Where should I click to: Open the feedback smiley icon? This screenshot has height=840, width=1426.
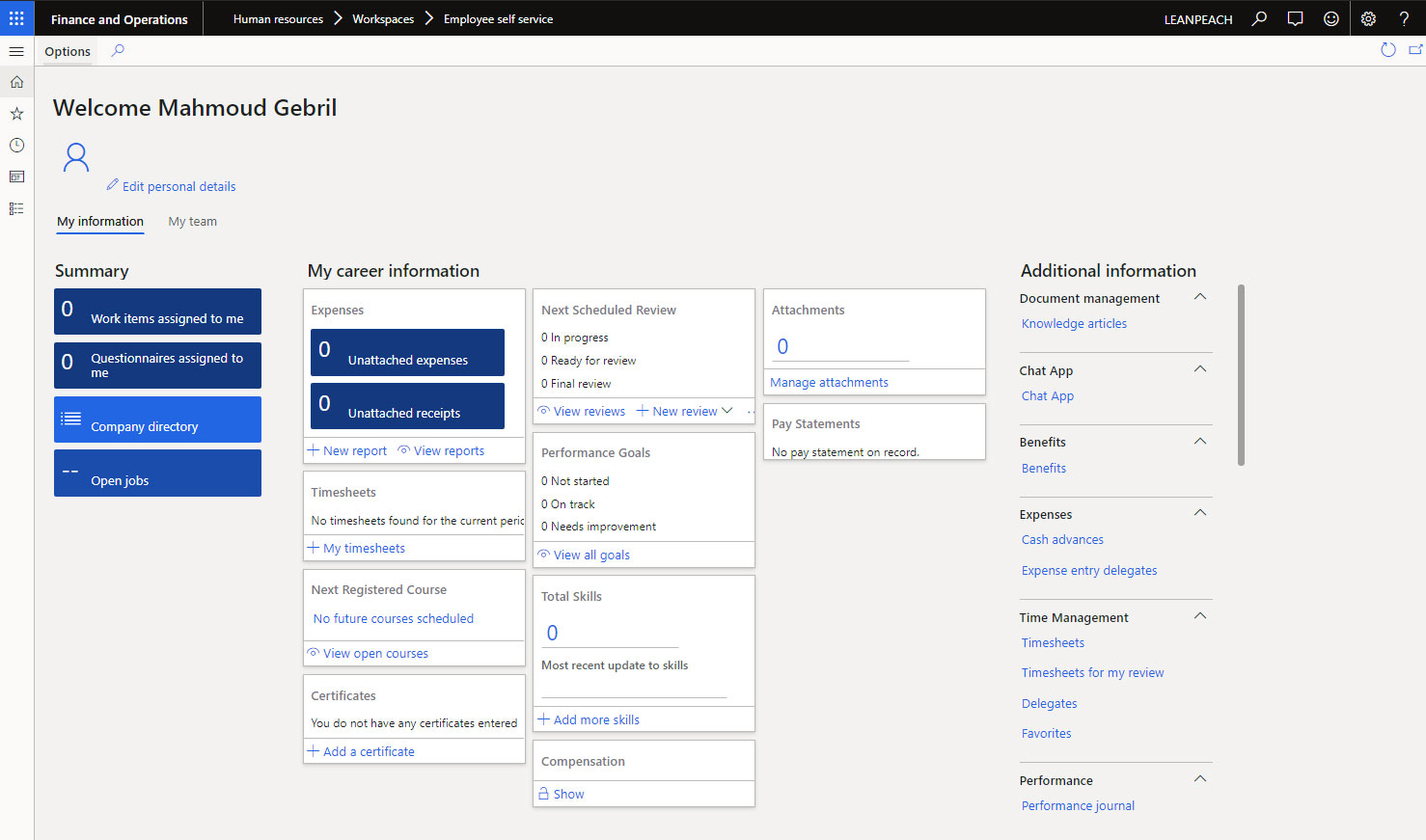[x=1330, y=18]
